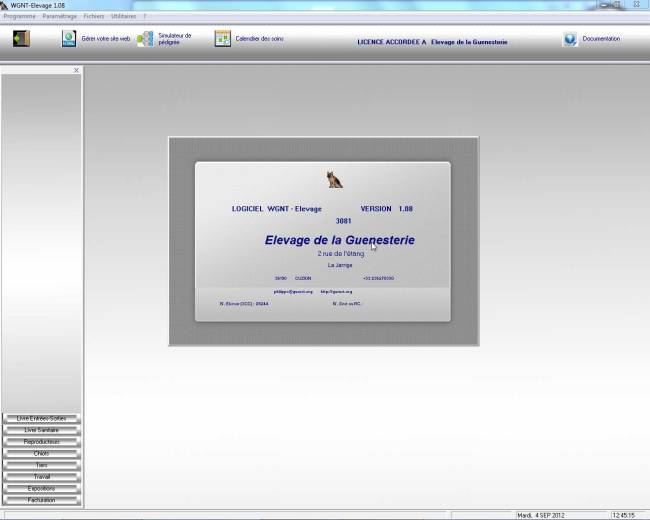
Task: Click the date in the status bar
Action: point(541,515)
